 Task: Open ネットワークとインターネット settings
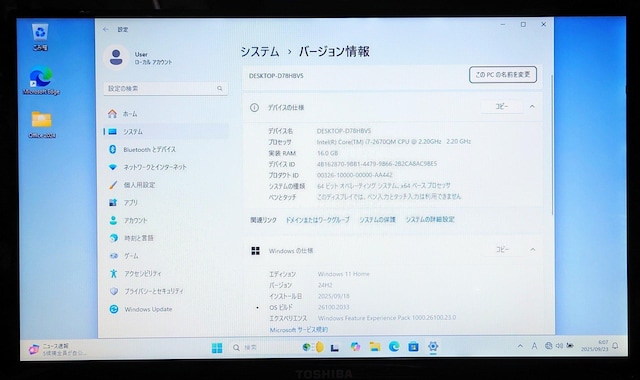pyautogui.click(x=166, y=167)
